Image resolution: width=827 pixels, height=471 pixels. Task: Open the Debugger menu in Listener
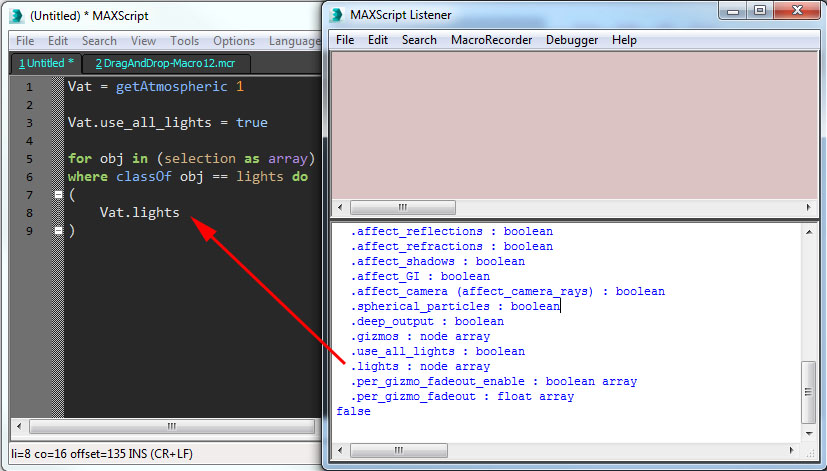[x=573, y=40]
